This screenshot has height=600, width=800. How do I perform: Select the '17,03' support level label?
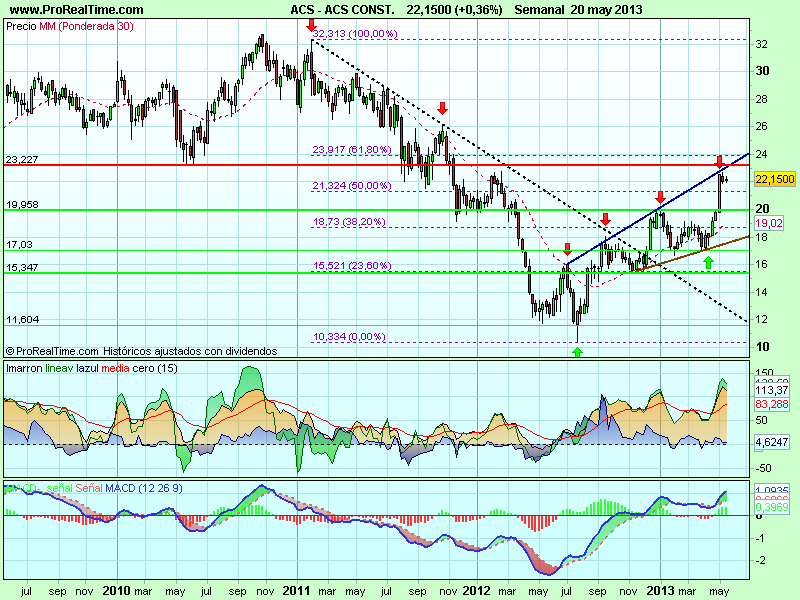click(x=19, y=245)
